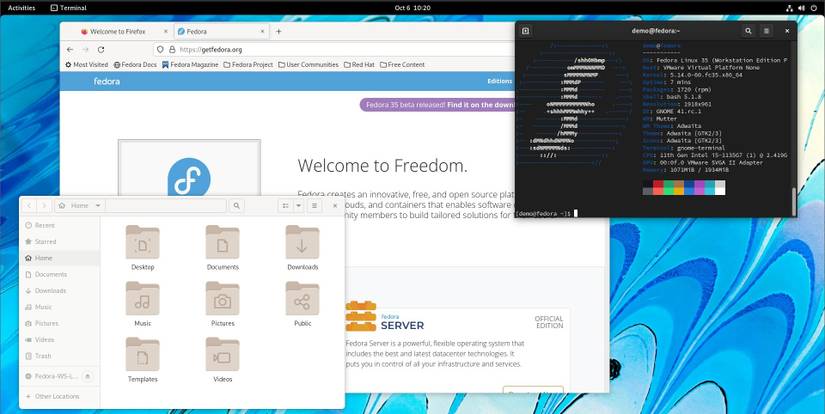This screenshot has height=414, width=825.
Task: Select Downloads in Files sidebar
Action: pos(59,290)
